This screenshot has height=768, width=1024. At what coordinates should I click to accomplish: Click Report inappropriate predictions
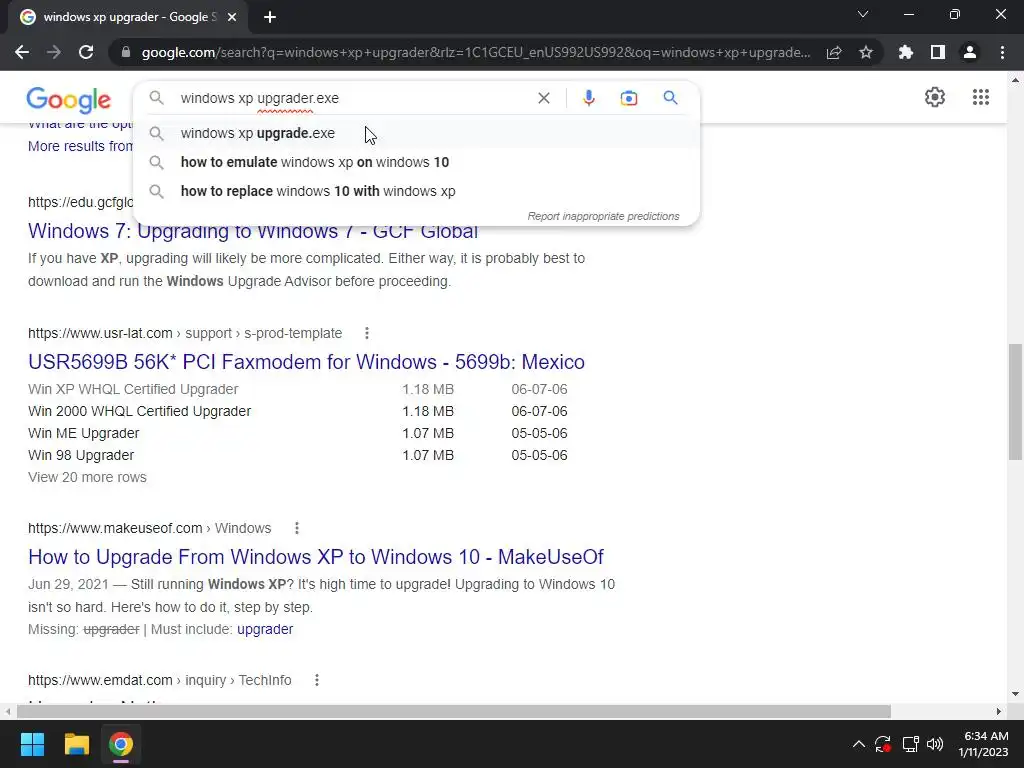tap(603, 216)
